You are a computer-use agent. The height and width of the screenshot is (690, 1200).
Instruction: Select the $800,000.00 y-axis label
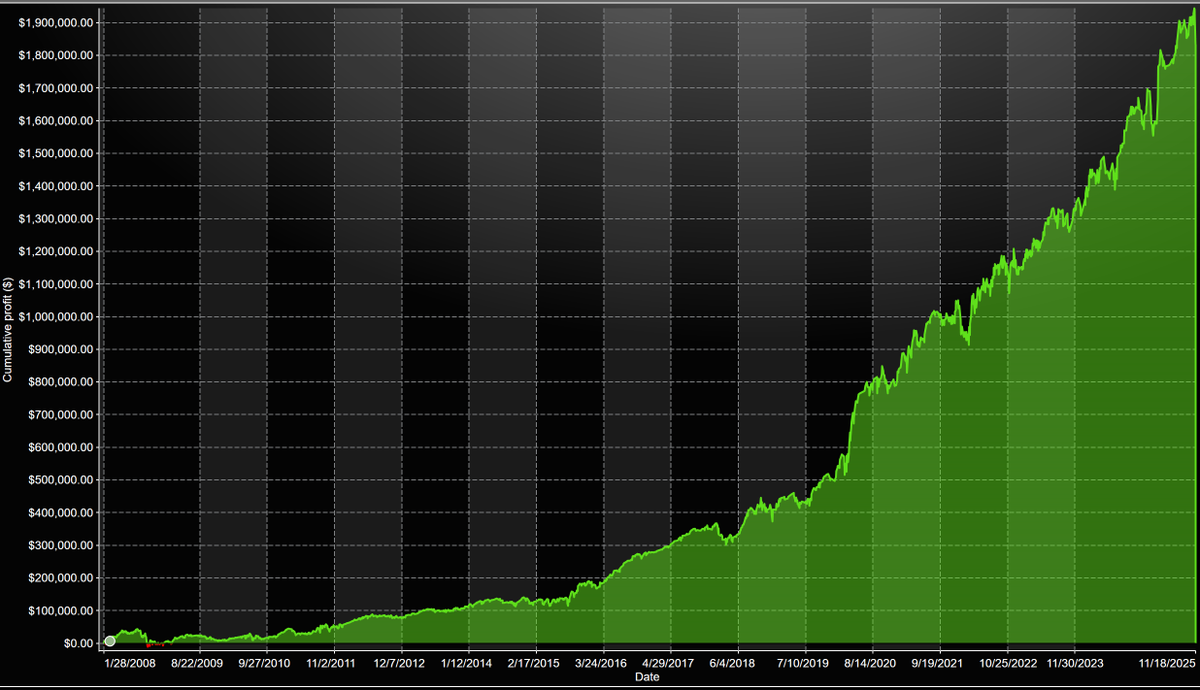(63, 382)
